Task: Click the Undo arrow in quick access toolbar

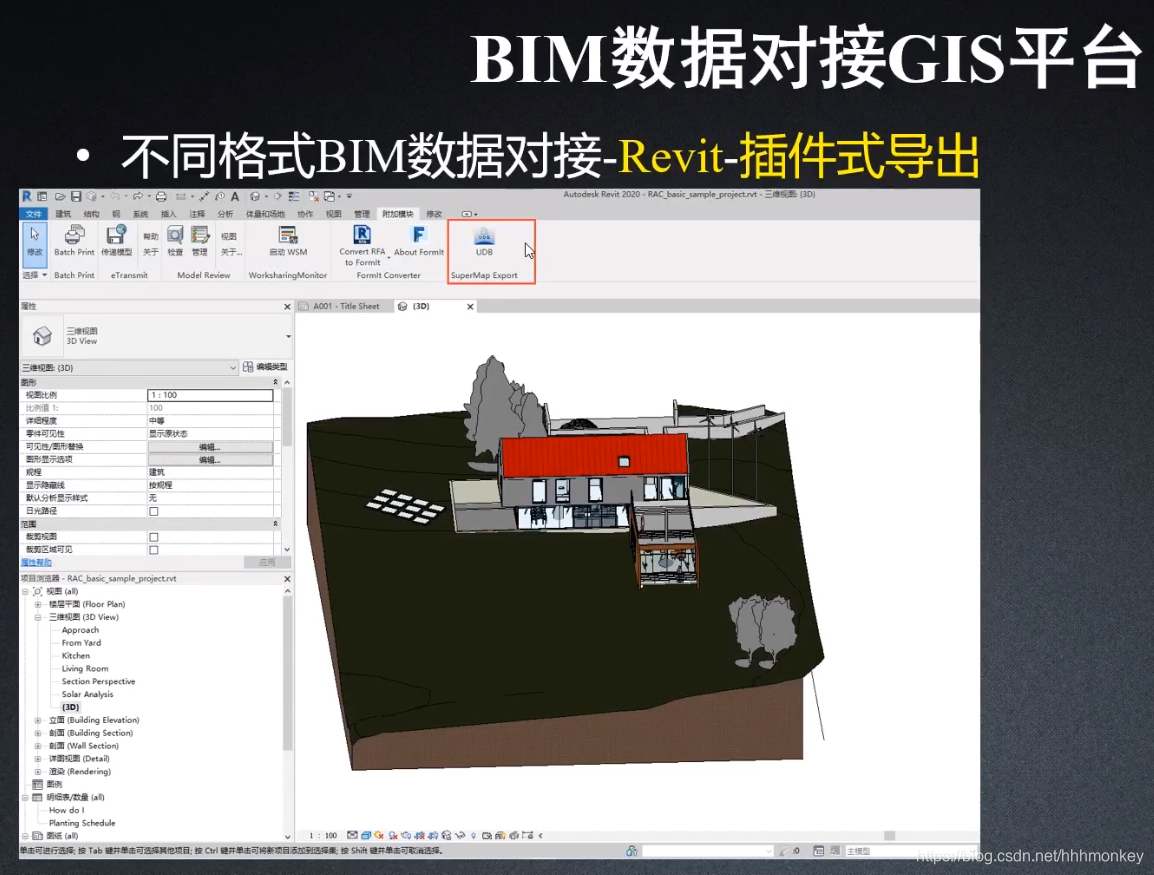Action: 115,196
